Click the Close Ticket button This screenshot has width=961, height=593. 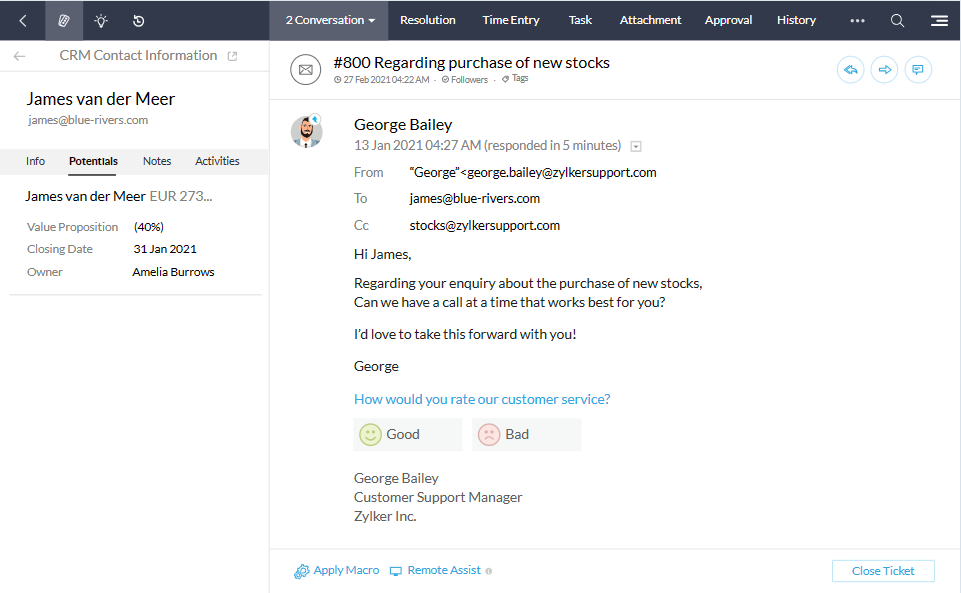[x=883, y=571]
